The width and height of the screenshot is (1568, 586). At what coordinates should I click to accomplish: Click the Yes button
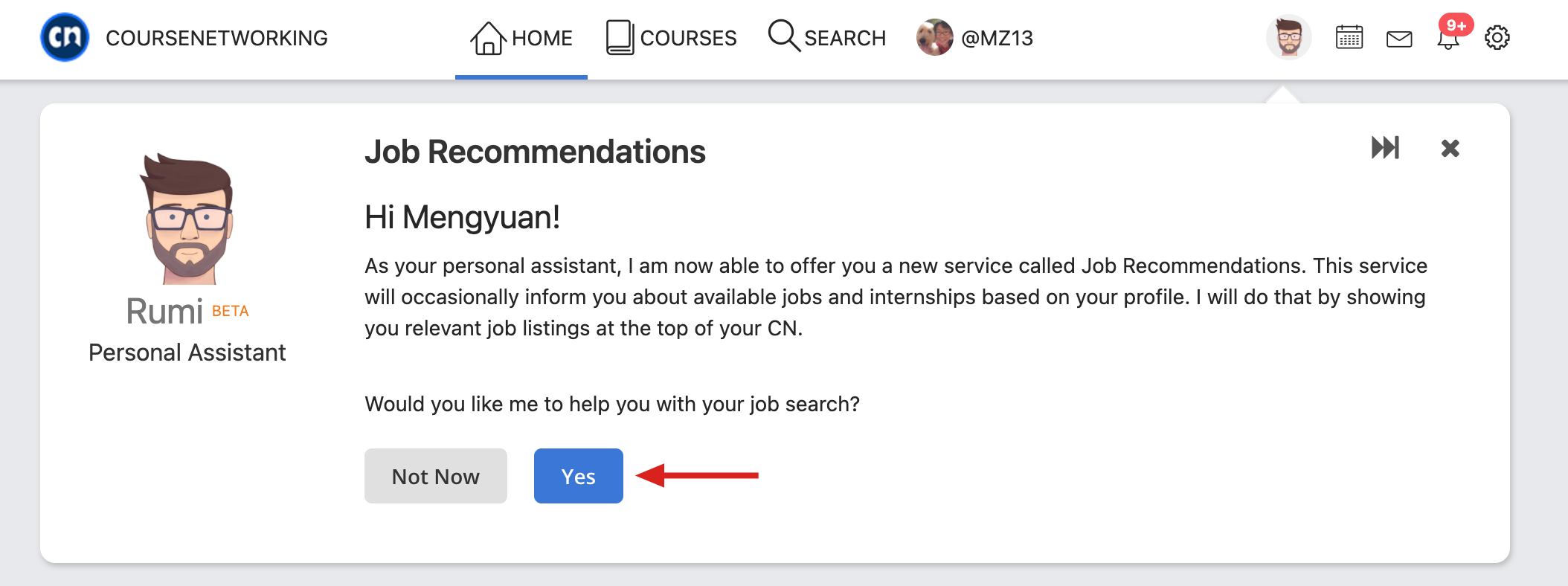tap(579, 476)
